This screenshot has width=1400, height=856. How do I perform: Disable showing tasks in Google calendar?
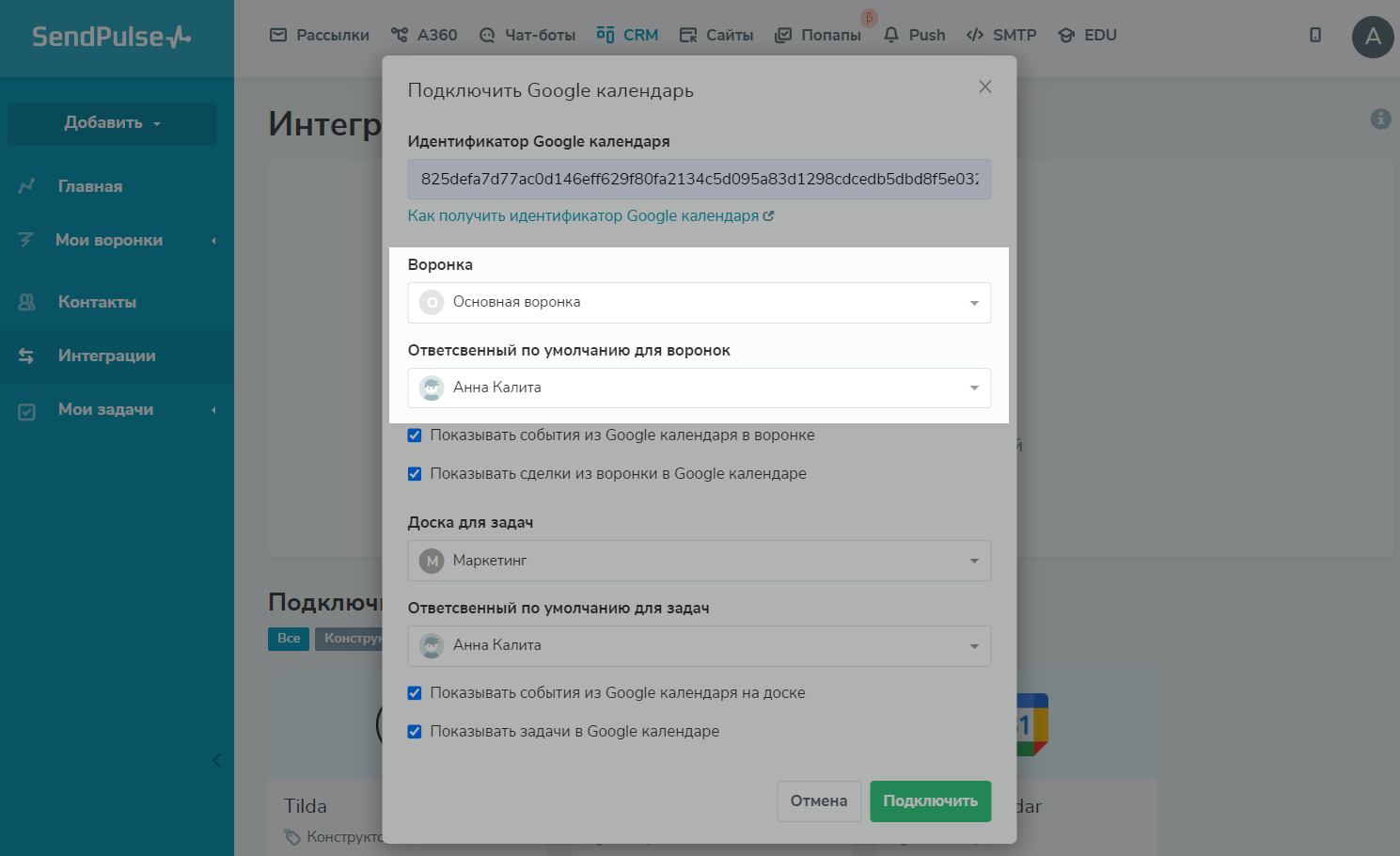415,732
